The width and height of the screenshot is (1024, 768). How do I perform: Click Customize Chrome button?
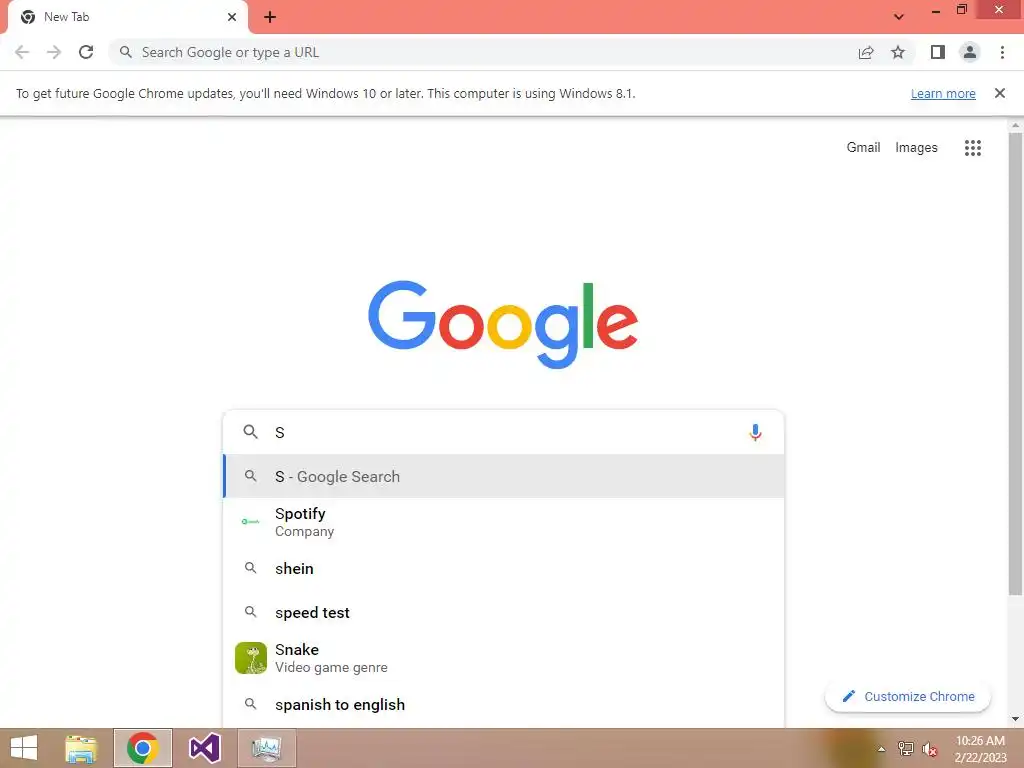tap(908, 697)
